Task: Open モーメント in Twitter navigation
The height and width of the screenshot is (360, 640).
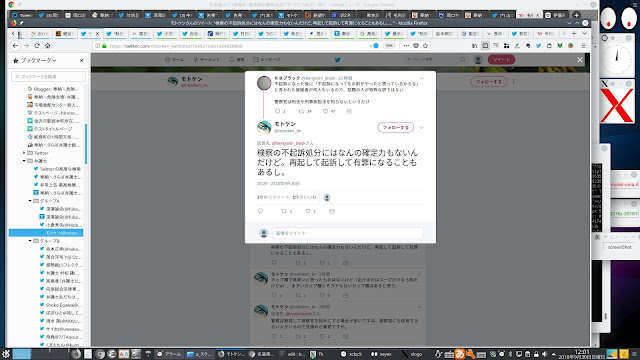Action: click(207, 60)
